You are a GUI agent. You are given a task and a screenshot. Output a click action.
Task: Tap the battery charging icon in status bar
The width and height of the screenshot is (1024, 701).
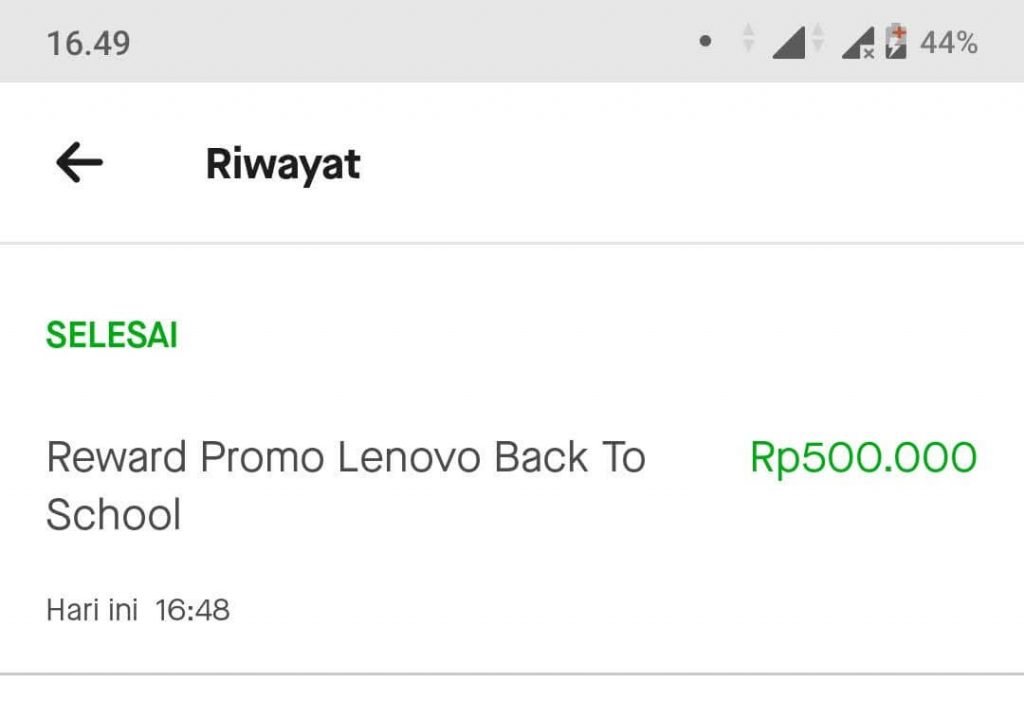coord(896,41)
